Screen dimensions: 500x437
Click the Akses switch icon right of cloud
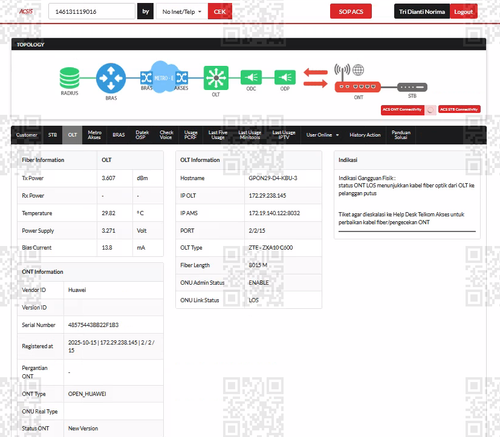[x=182, y=78]
